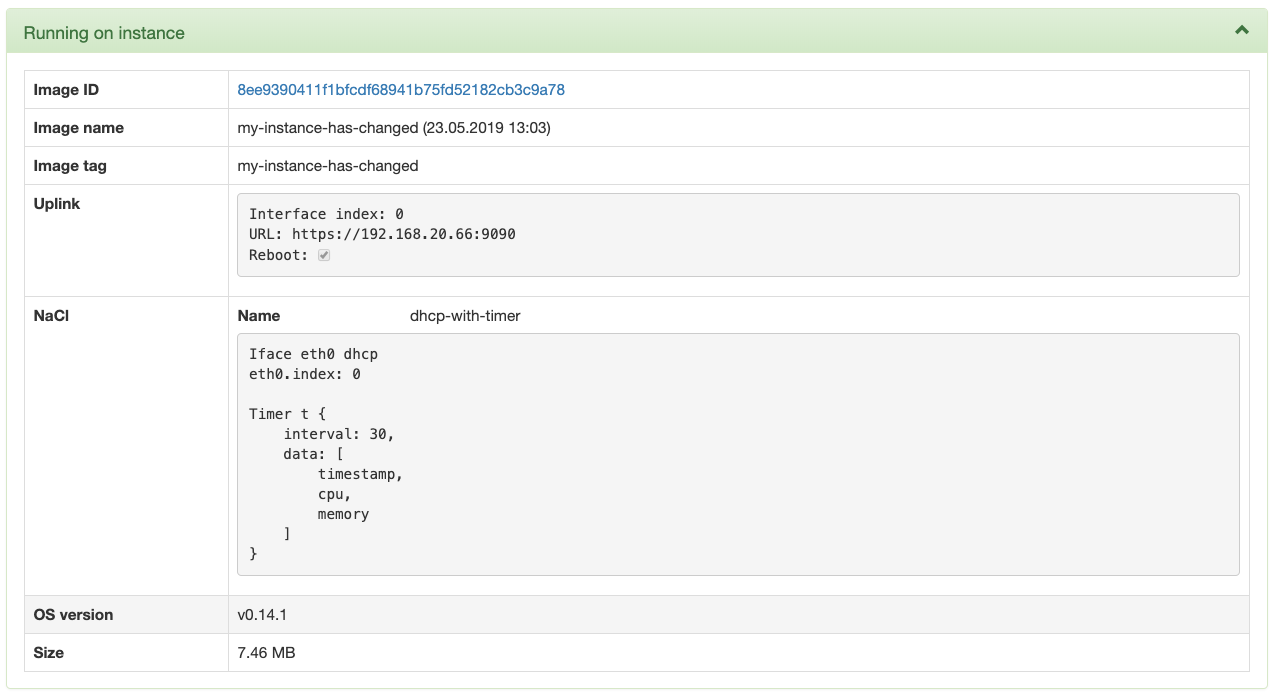Image resolution: width=1275 pixels, height=697 pixels.
Task: Collapse the Running on instance panel chevron
Action: 1242,30
